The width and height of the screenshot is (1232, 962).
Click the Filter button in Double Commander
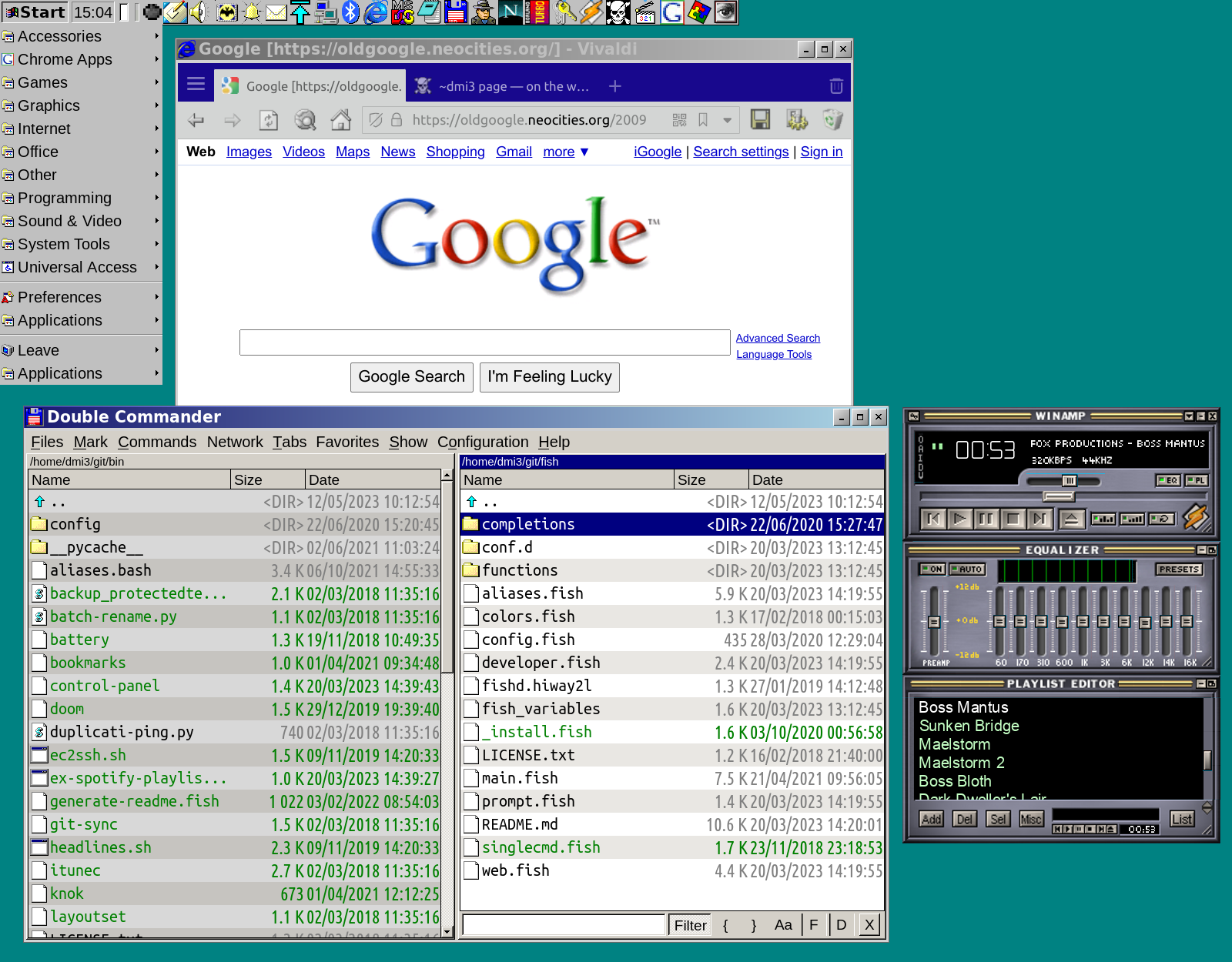[690, 925]
